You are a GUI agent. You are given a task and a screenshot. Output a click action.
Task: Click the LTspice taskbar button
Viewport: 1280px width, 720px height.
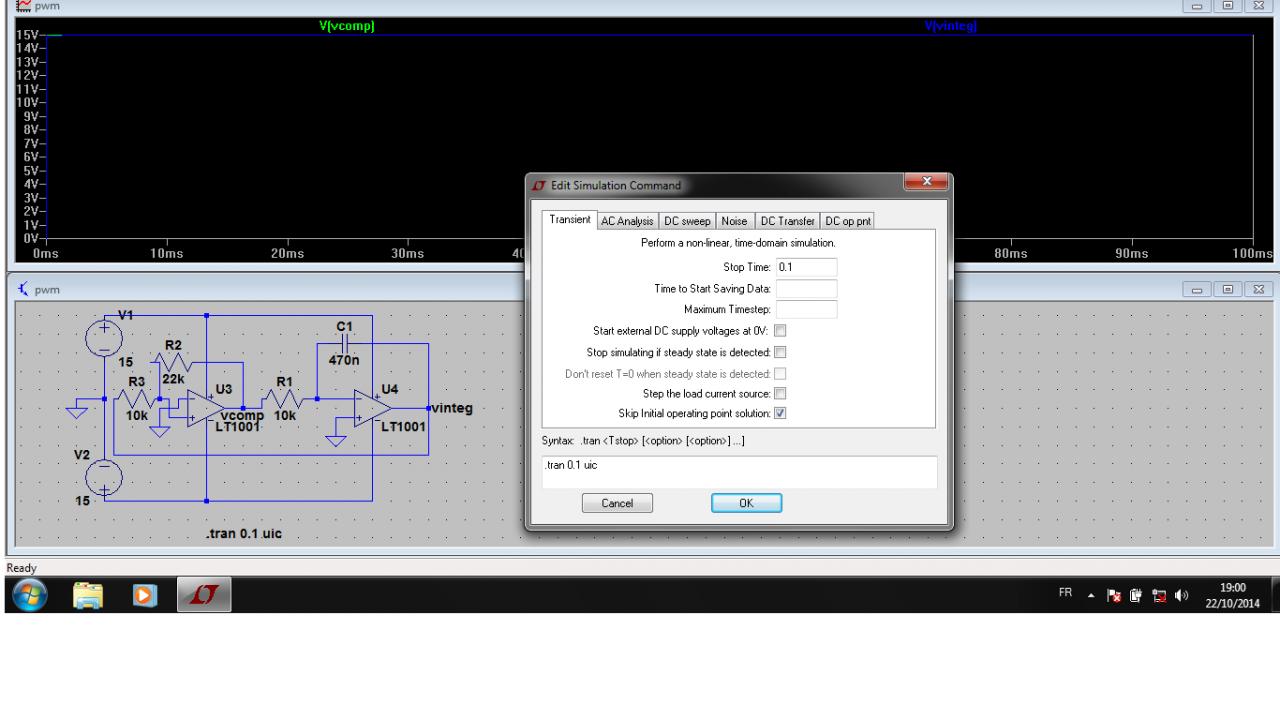(202, 596)
